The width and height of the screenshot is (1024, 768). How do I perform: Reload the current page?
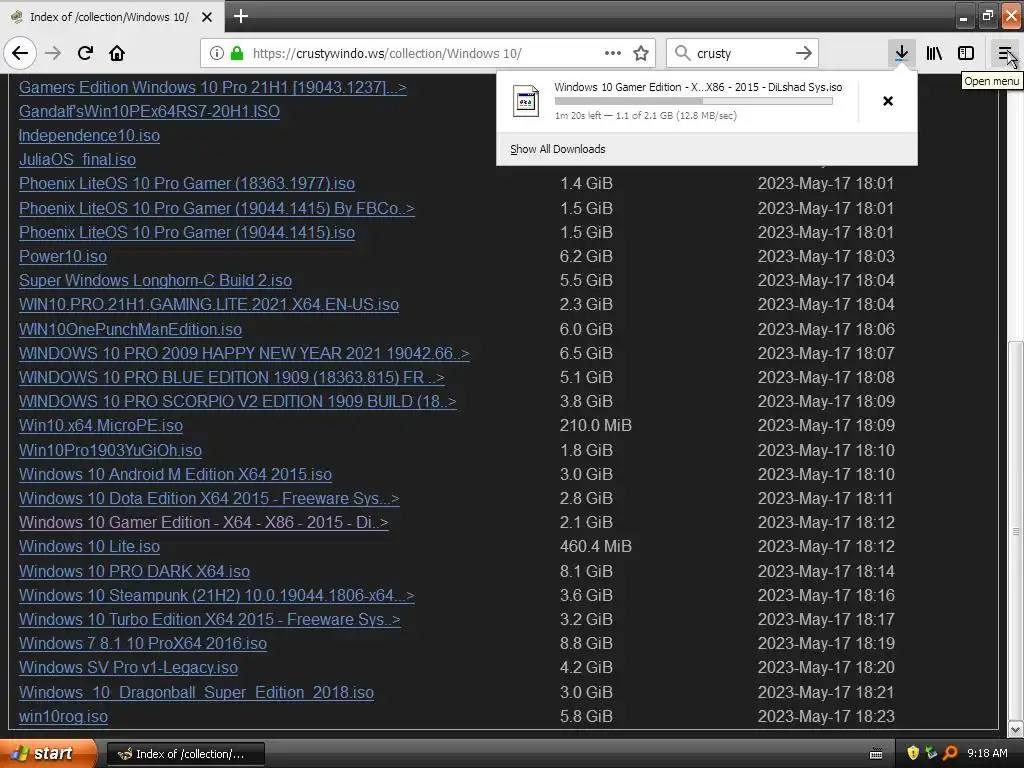tap(85, 53)
